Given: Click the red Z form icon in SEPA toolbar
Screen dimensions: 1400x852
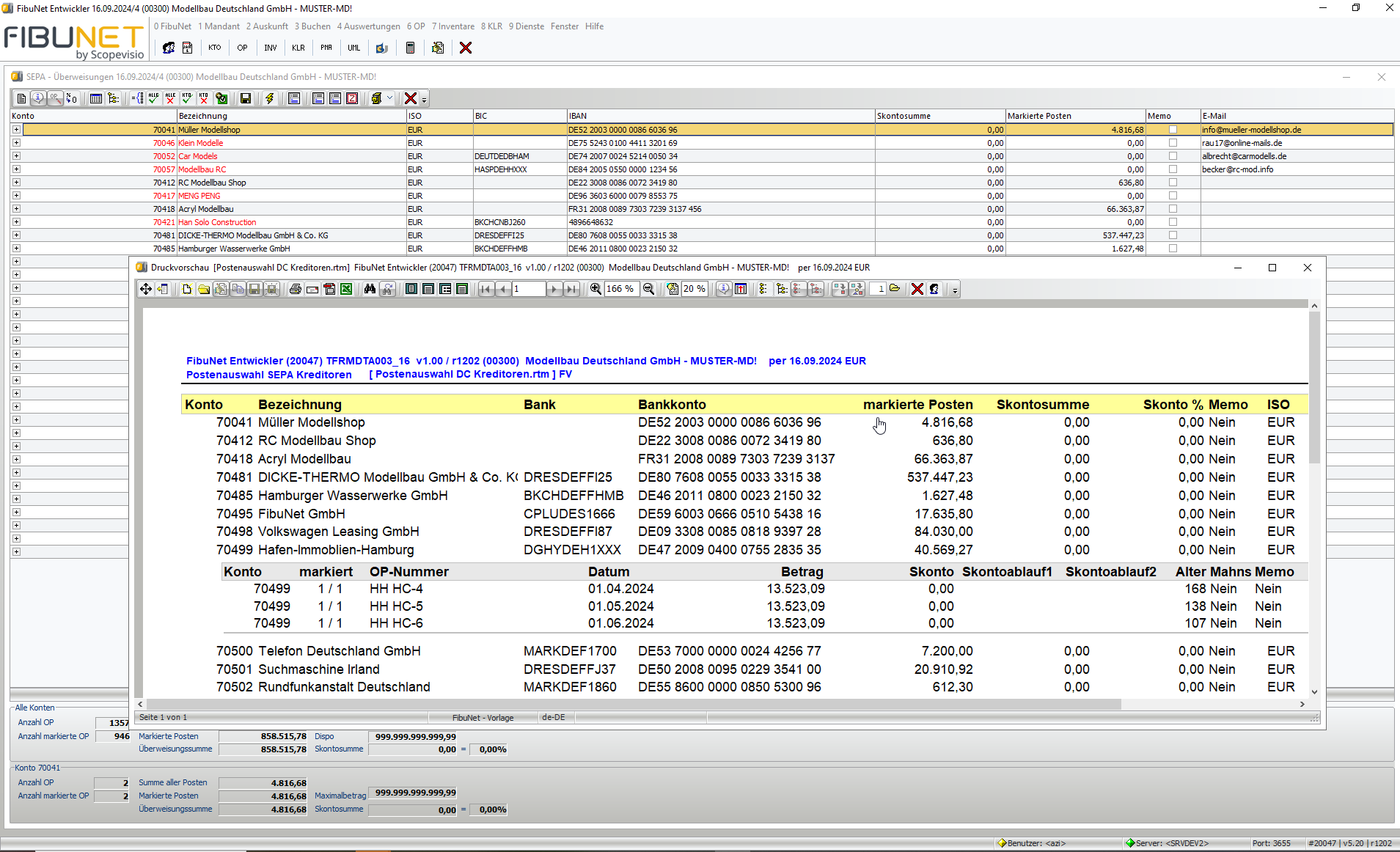Looking at the screenshot, I should click(352, 98).
